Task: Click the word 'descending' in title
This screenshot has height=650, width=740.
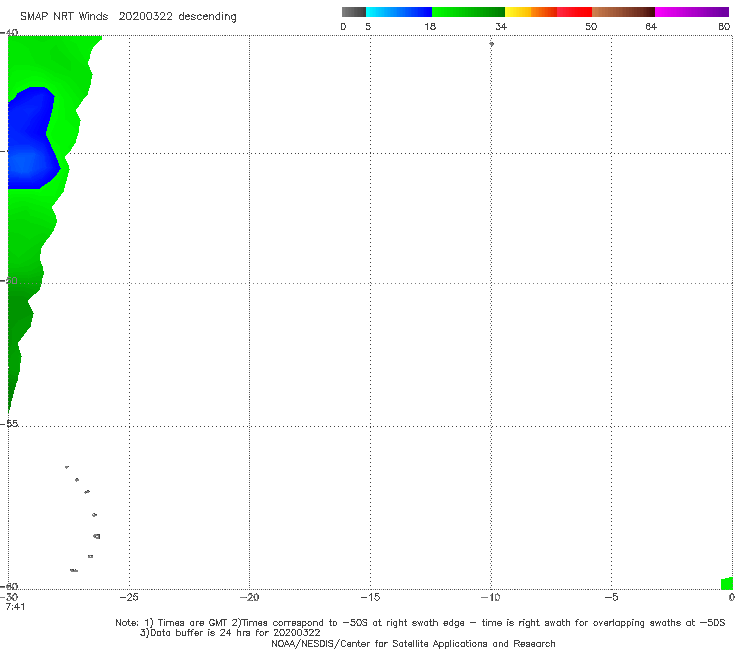Action: point(207,17)
